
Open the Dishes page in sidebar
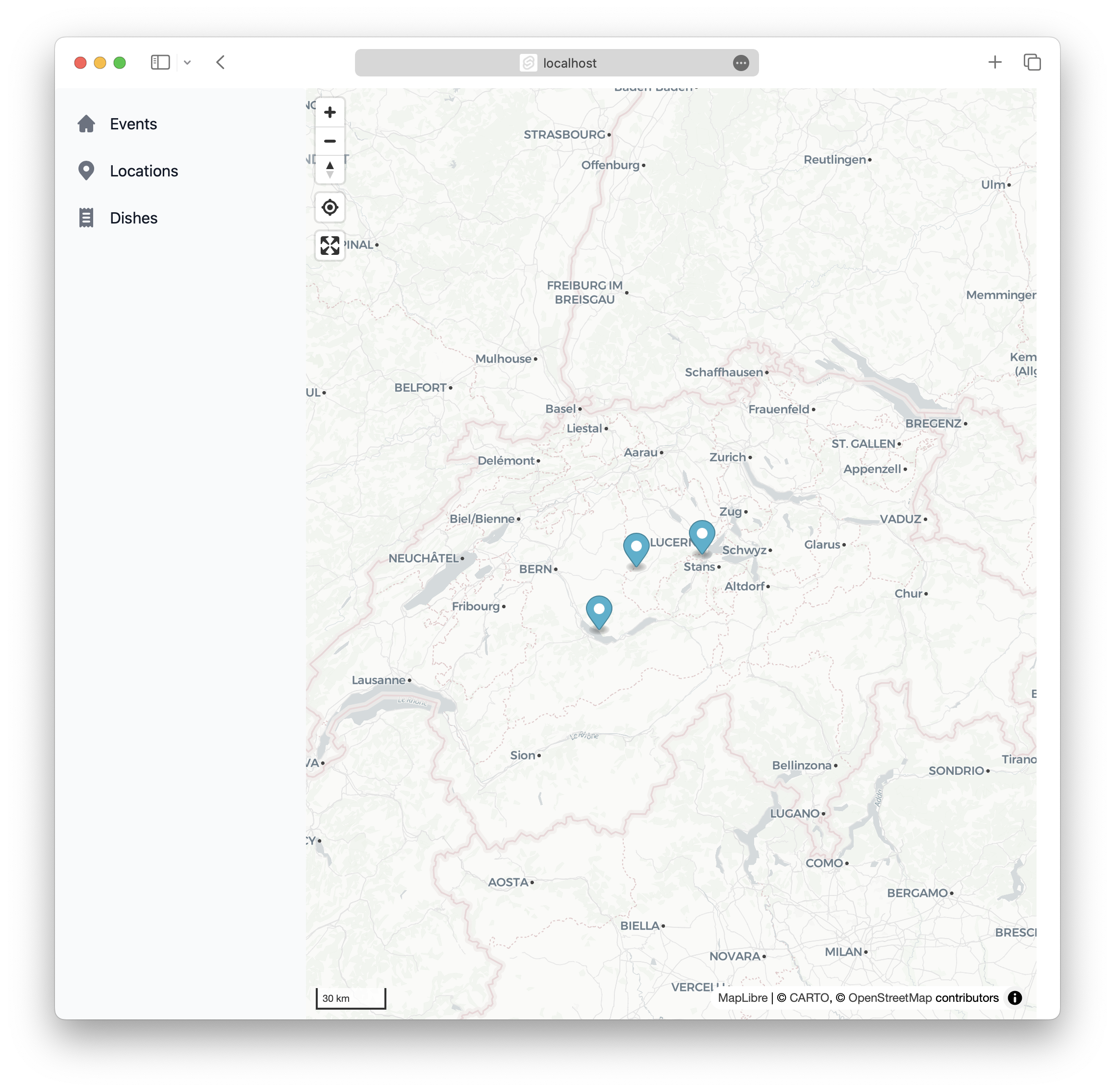pos(133,218)
